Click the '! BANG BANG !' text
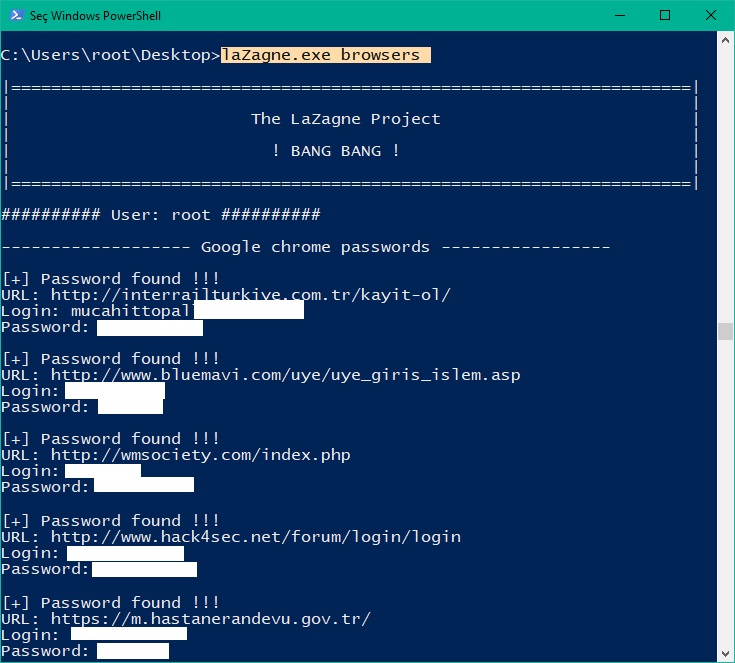Image resolution: width=735 pixels, height=663 pixels. [x=336, y=151]
